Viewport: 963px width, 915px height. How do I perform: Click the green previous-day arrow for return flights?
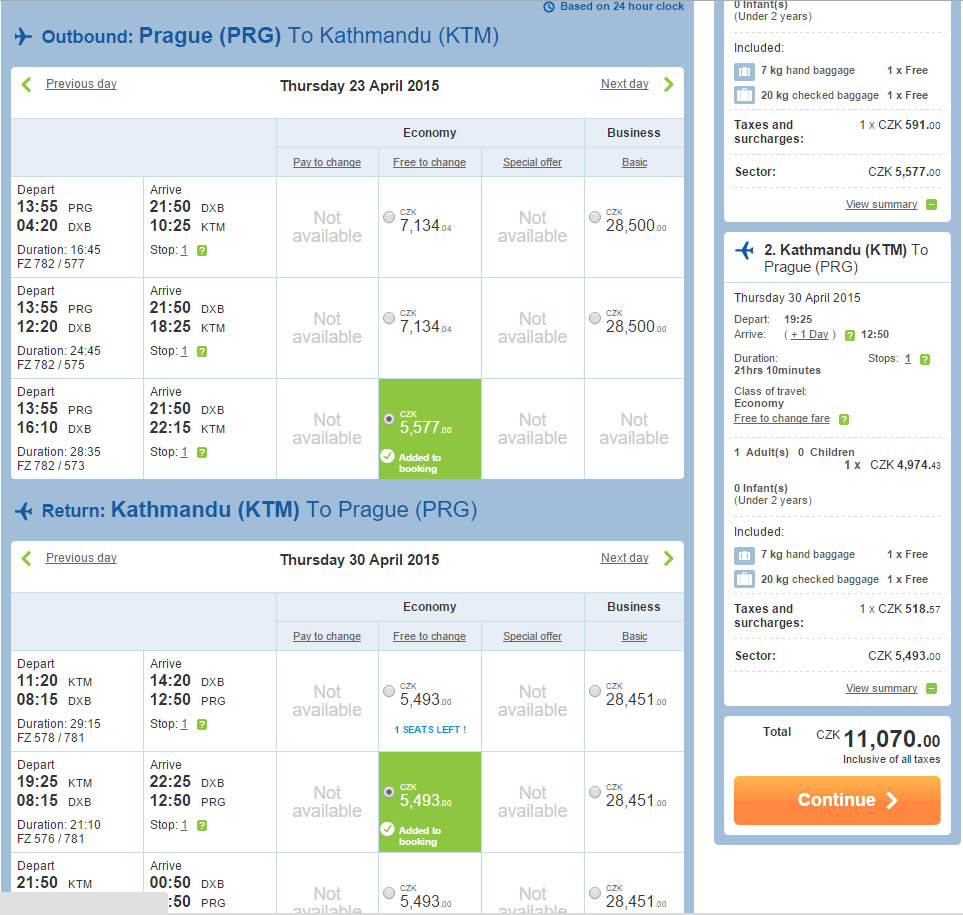click(26, 558)
